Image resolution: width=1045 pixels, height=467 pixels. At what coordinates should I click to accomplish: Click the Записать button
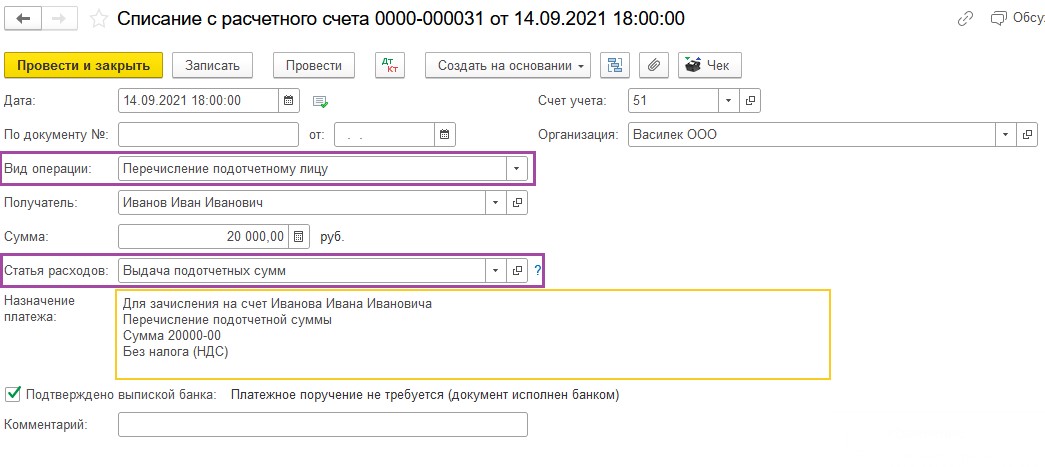pos(212,65)
